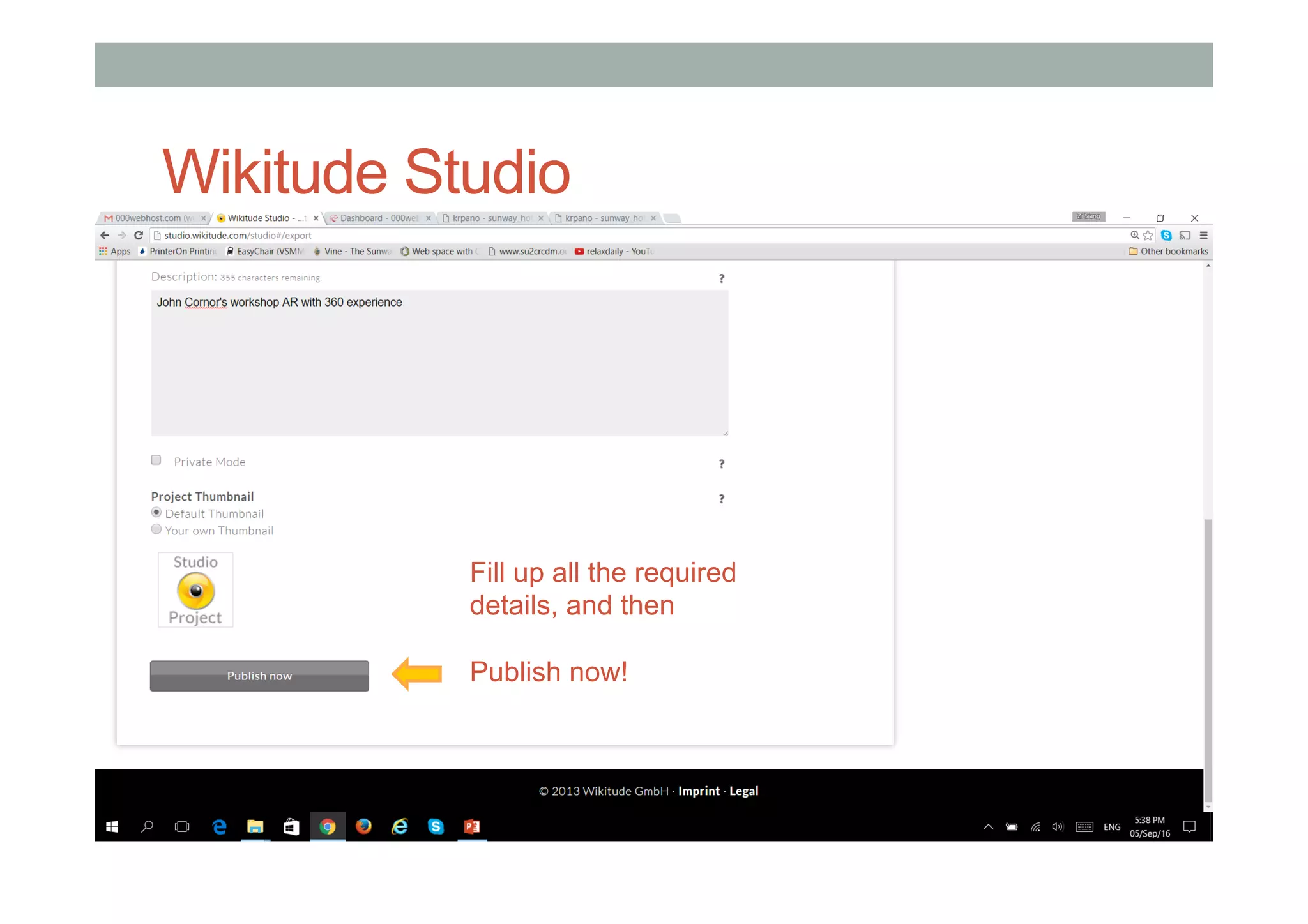1308x924 pixels.
Task: Click the Studio Project default thumbnail image
Action: coord(195,589)
